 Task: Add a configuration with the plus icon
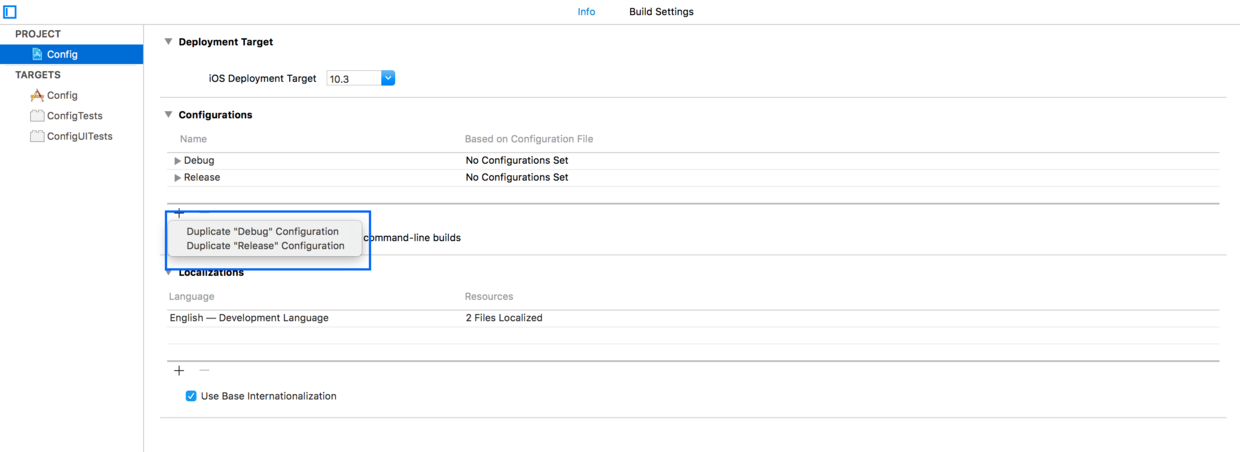(179, 212)
